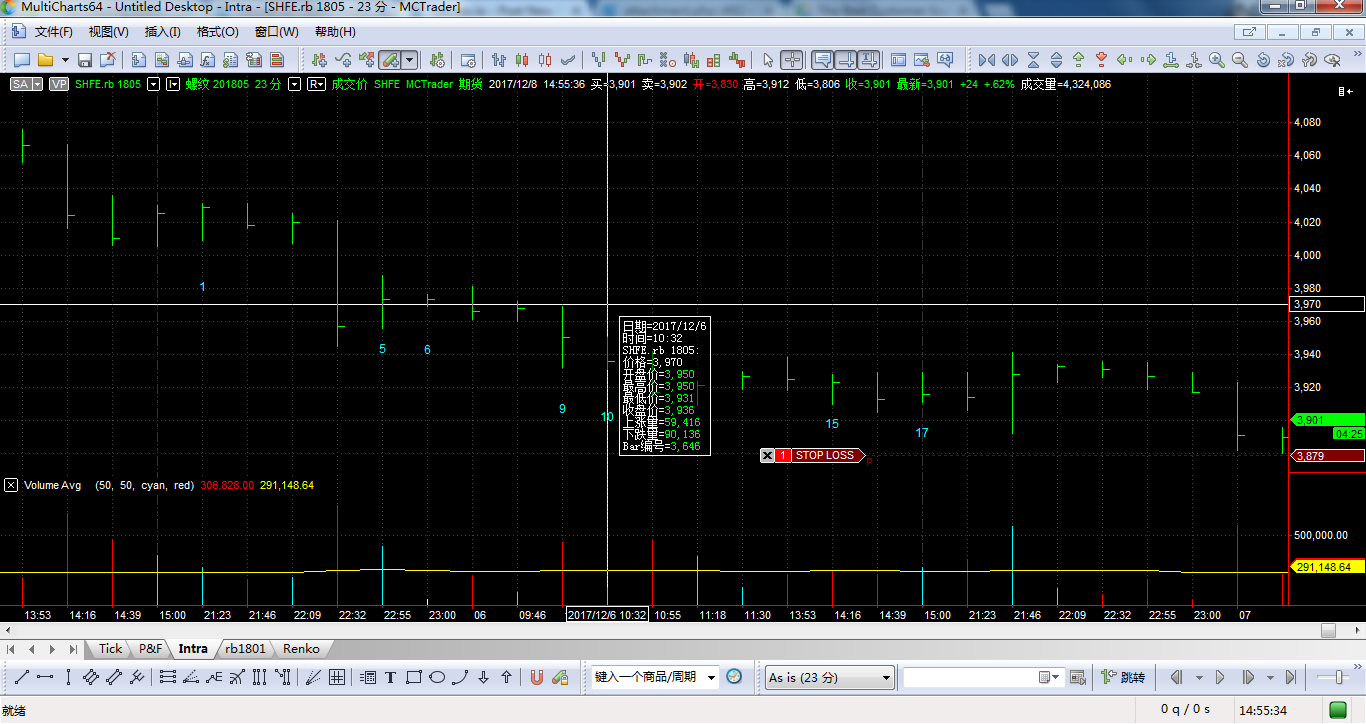
Task: Switch chart style to candlestick
Action: [522, 60]
